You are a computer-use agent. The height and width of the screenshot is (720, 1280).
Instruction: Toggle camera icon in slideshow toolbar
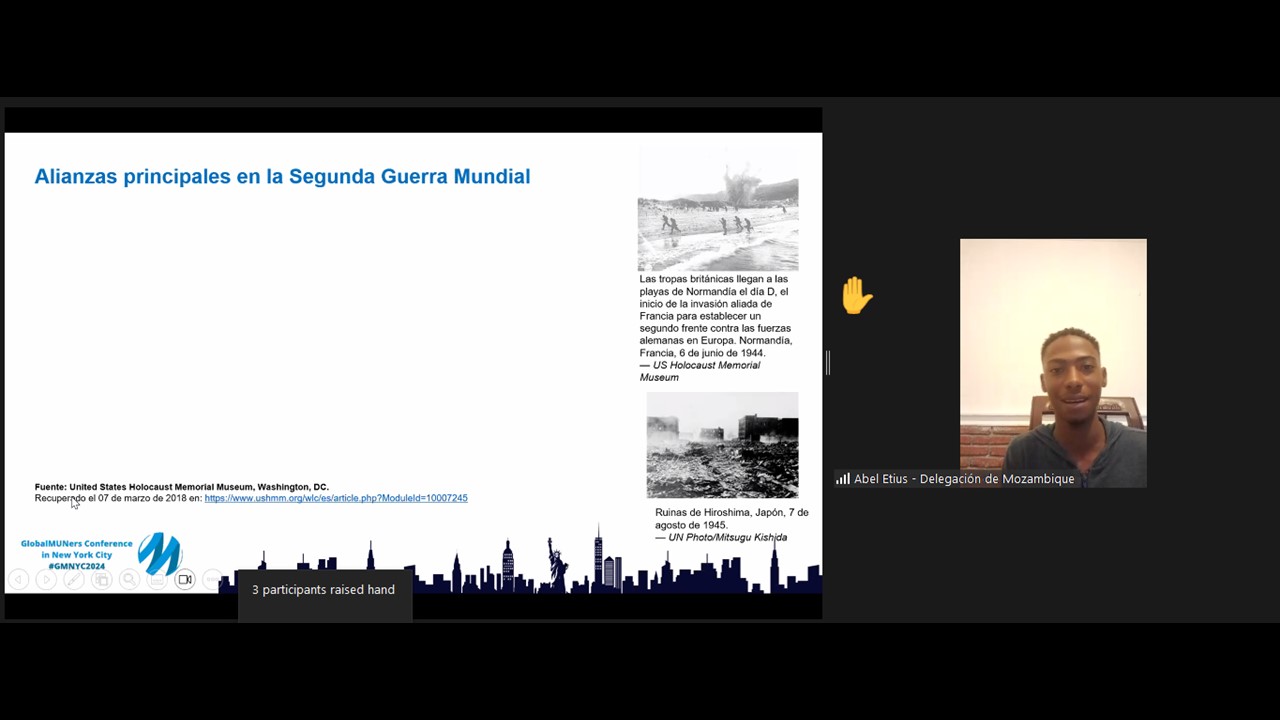[185, 579]
